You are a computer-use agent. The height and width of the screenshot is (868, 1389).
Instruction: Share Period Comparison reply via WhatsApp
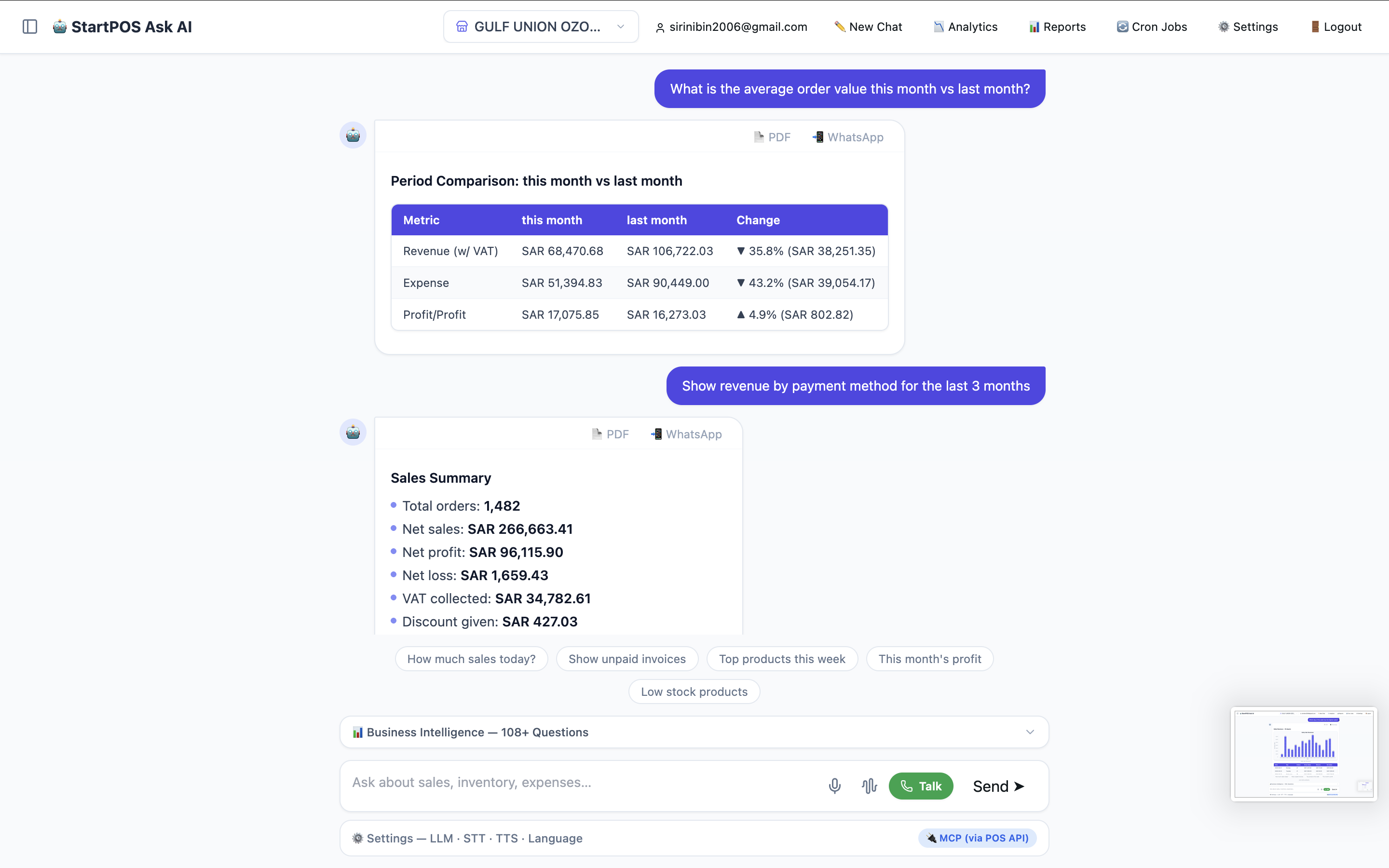(x=848, y=136)
